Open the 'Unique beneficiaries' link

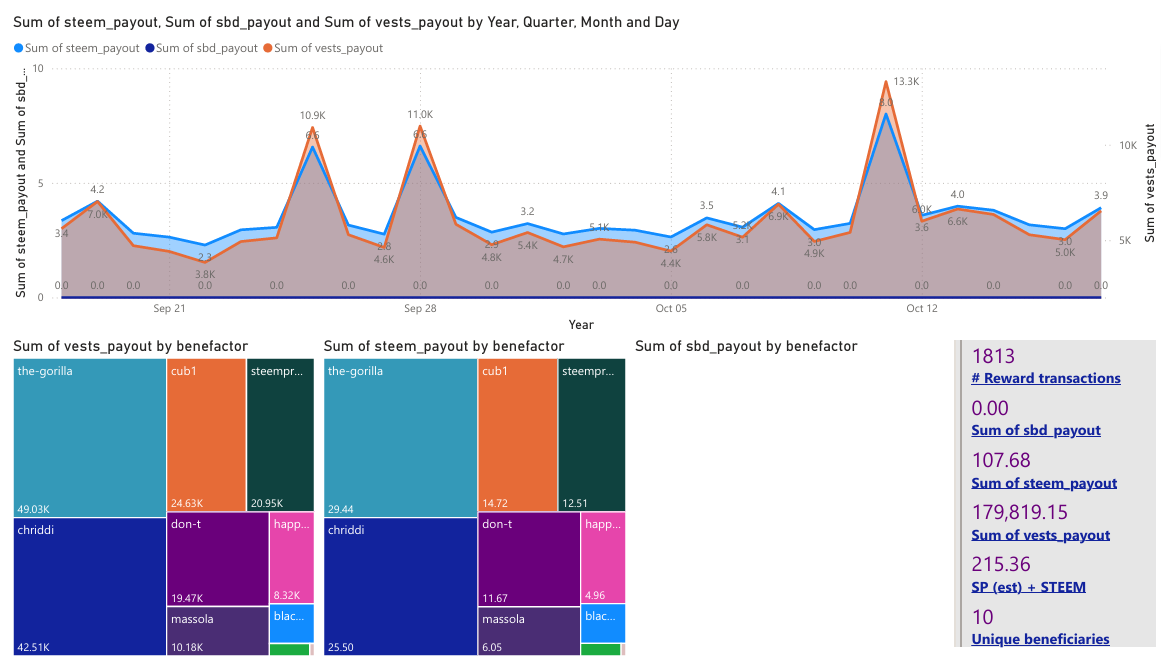(1040, 639)
